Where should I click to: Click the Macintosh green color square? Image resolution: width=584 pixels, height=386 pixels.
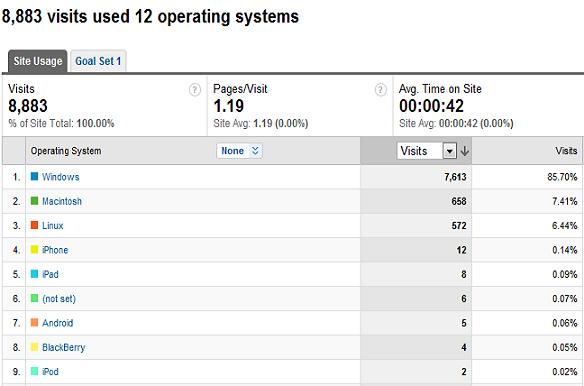35,201
